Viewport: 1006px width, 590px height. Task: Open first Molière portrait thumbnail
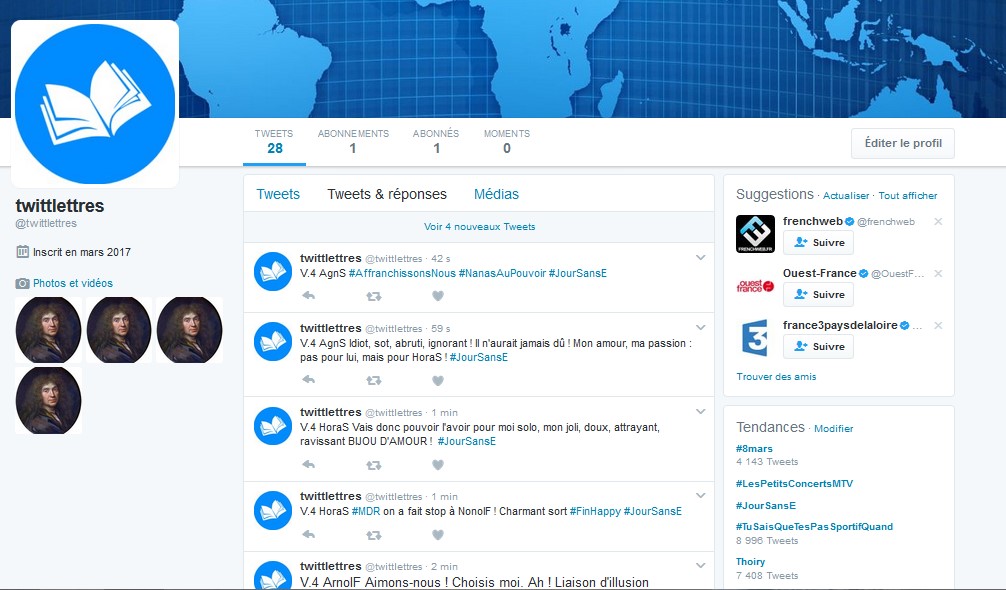pos(49,329)
